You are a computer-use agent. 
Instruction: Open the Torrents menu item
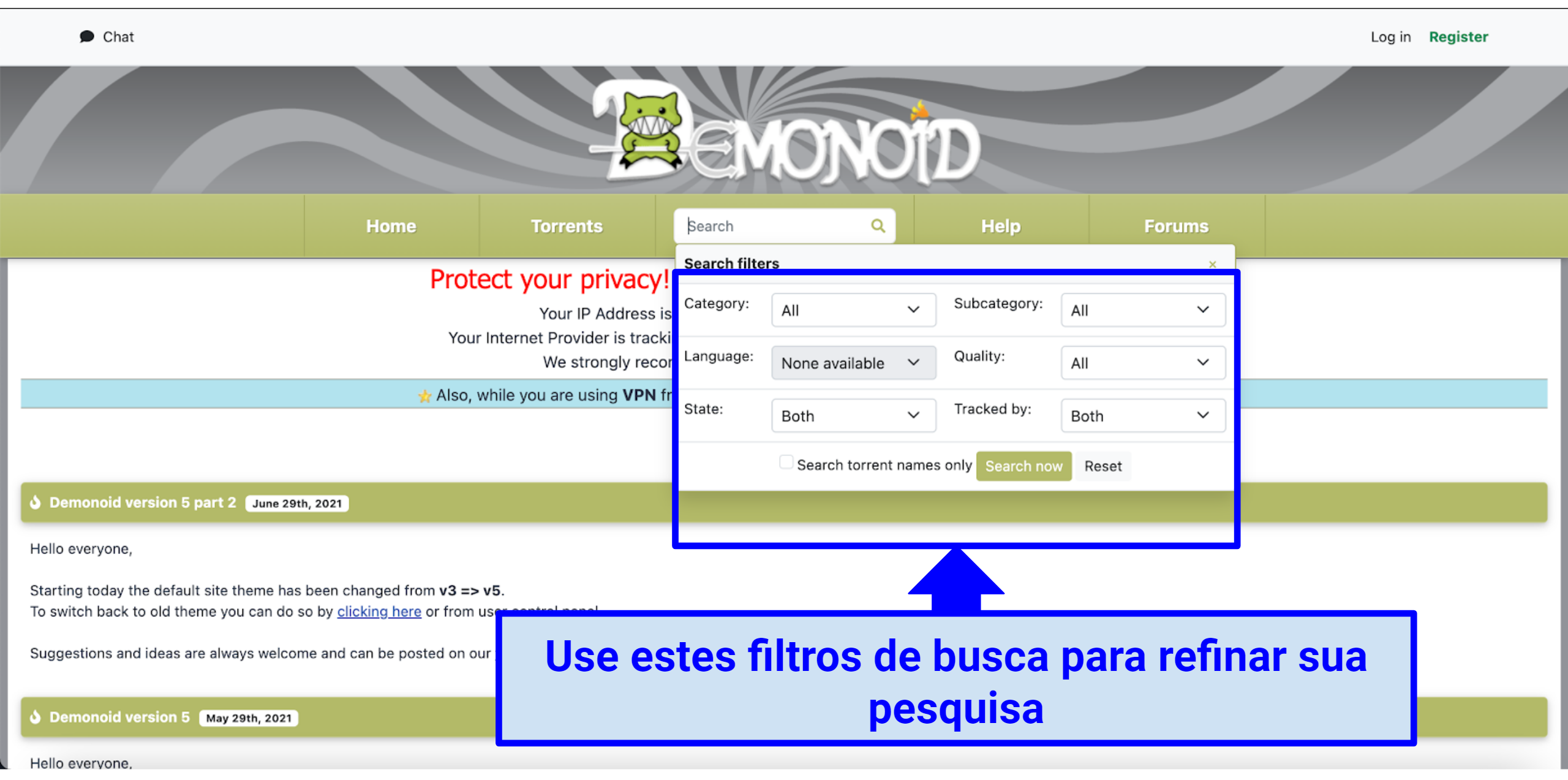[x=566, y=225]
